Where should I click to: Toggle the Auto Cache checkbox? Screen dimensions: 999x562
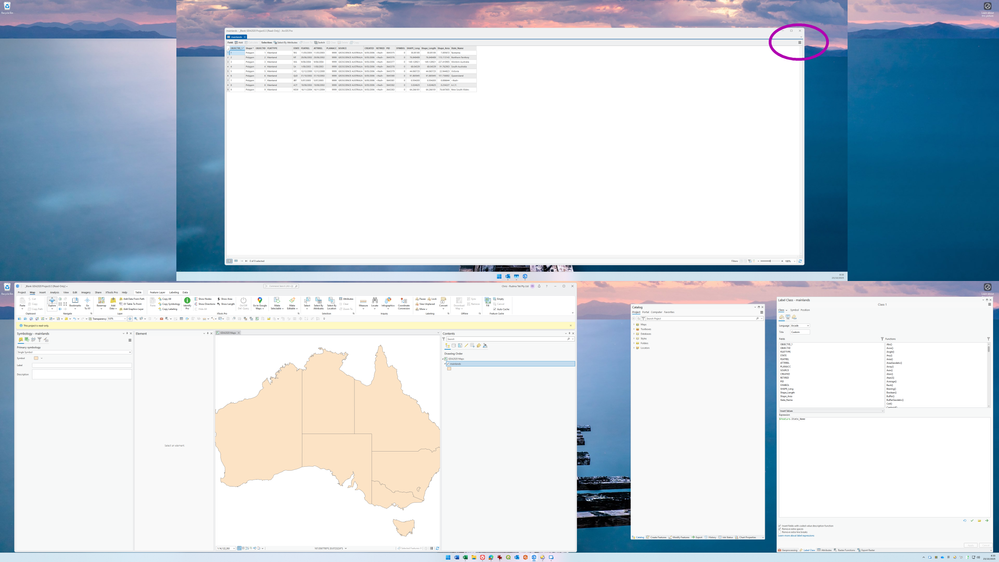(x=494, y=309)
